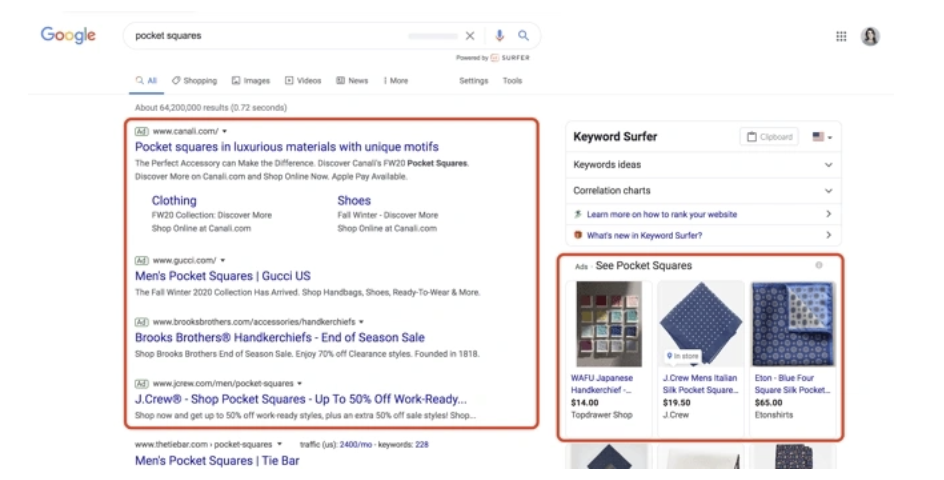The image size is (944, 480).
Task: Click the magnifying glass search button
Action: click(524, 36)
